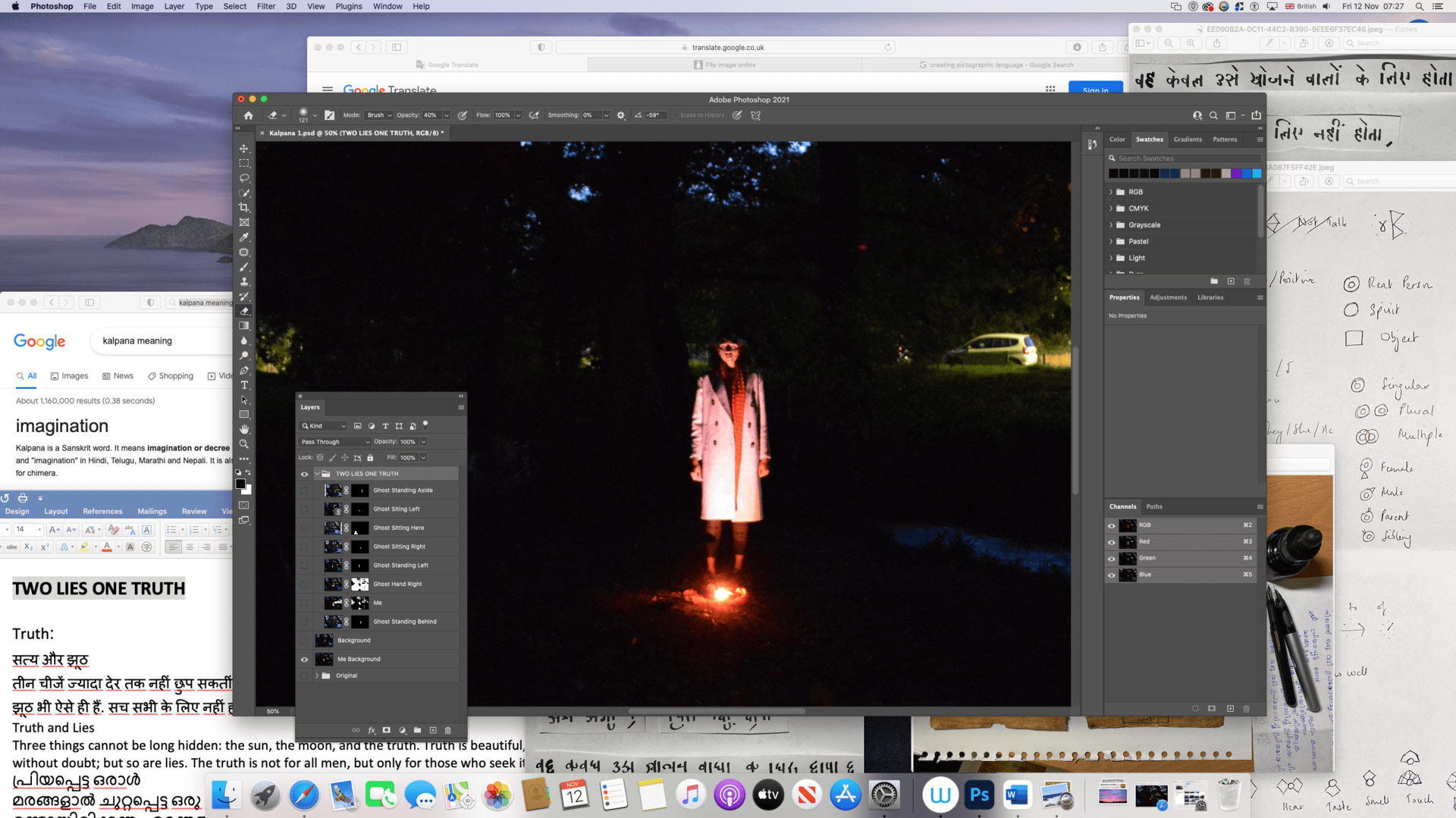Image resolution: width=1456 pixels, height=818 pixels.
Task: Open the Flow value dropdown
Action: coord(518,115)
